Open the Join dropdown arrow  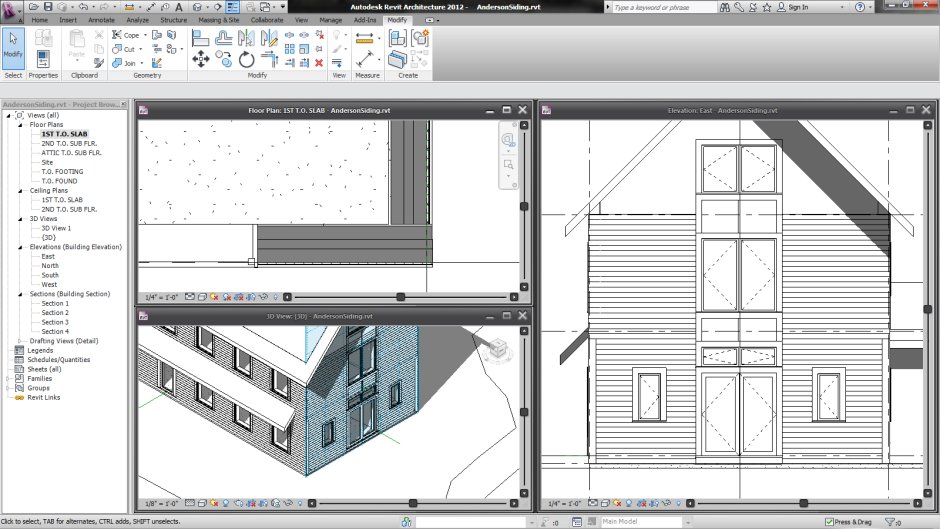(x=141, y=63)
